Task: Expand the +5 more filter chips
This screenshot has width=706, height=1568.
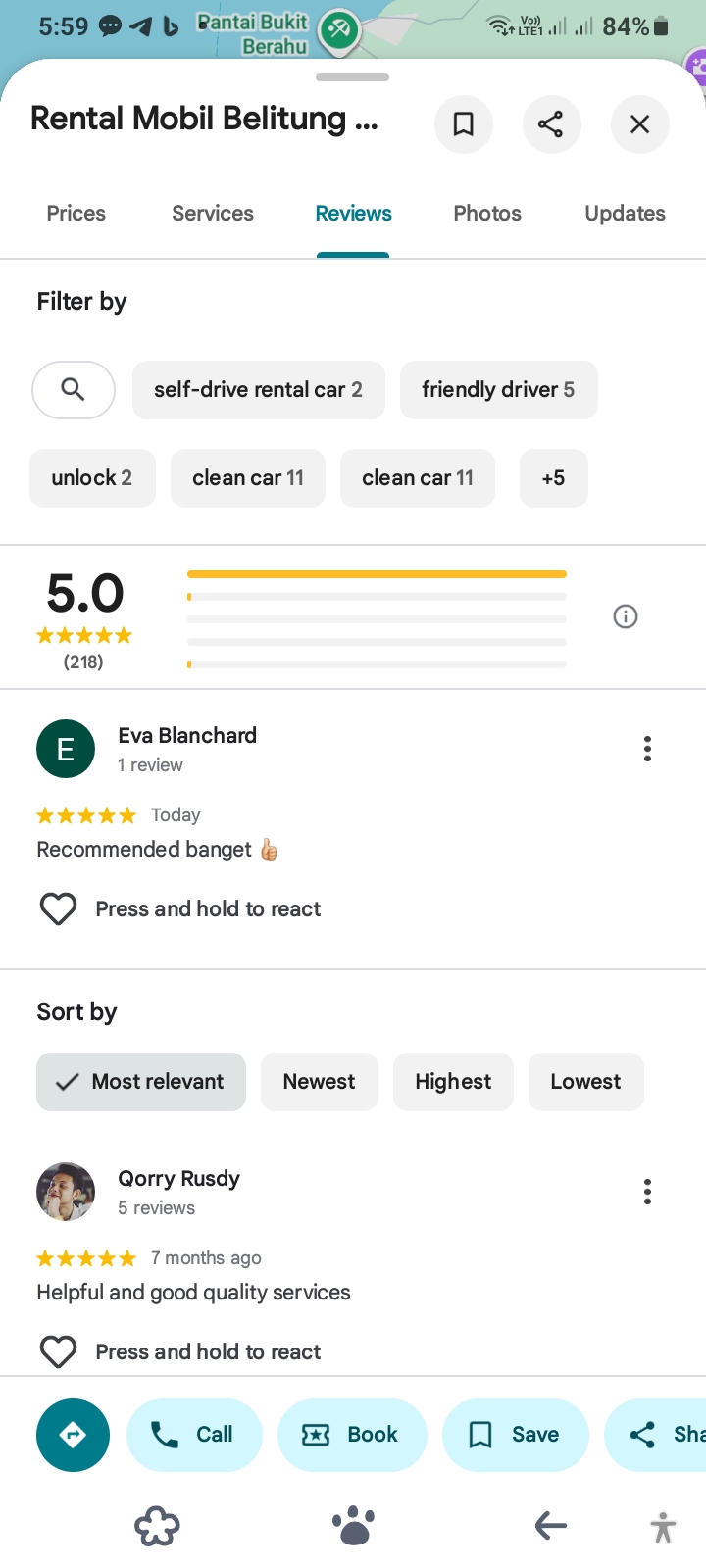Action: click(x=553, y=478)
